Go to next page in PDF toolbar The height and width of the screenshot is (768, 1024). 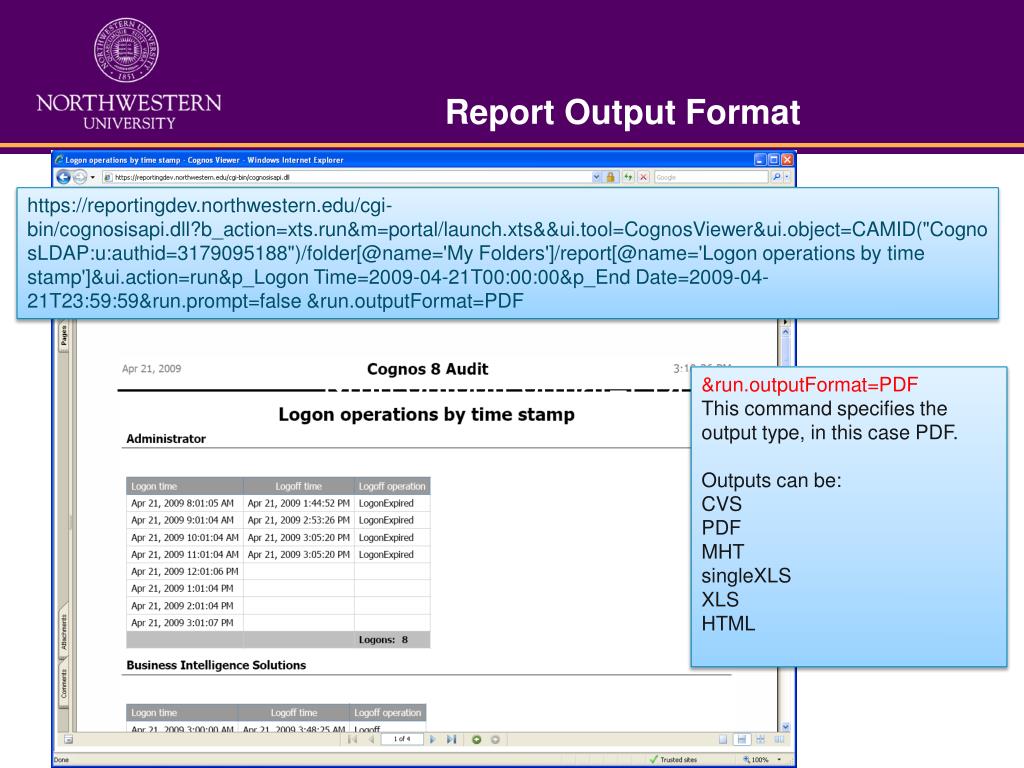coord(432,739)
